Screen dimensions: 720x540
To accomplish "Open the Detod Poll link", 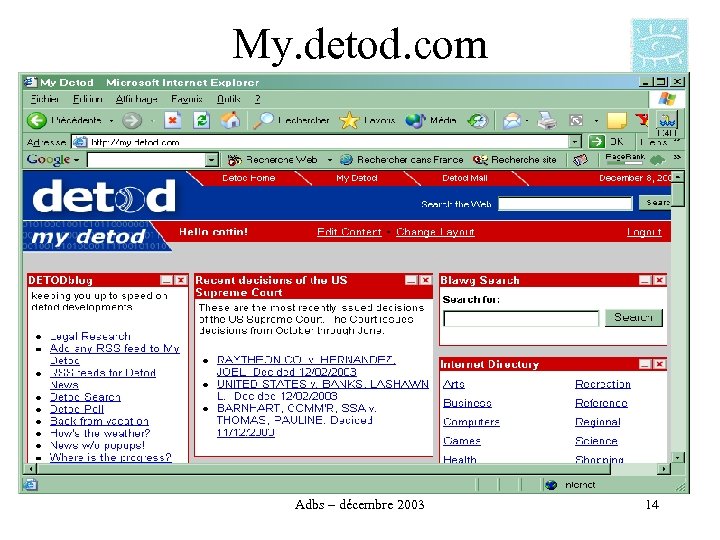I will (77, 409).
